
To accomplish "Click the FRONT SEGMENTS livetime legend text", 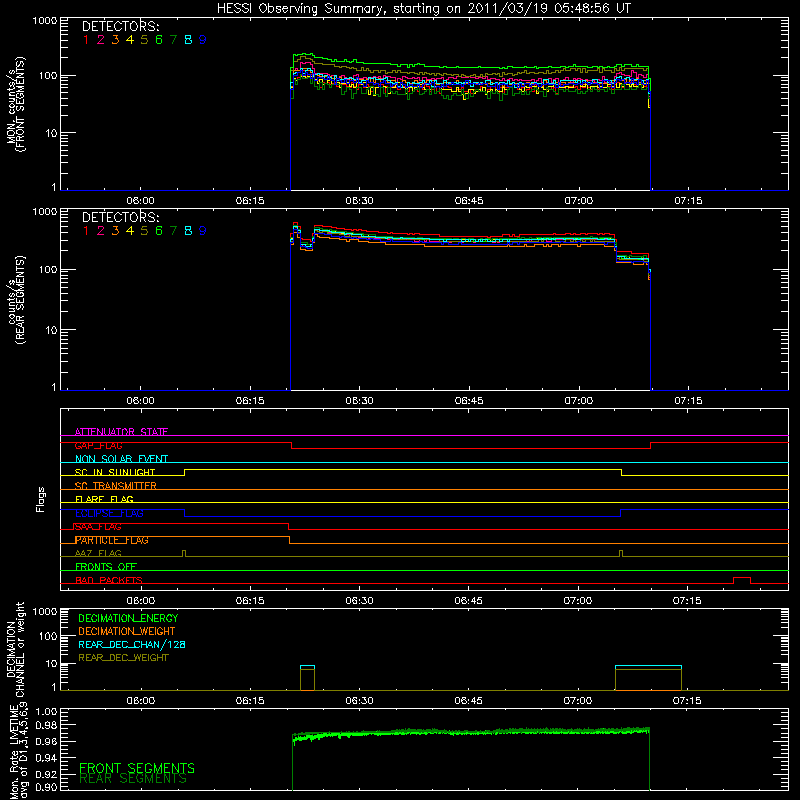I will (137, 768).
